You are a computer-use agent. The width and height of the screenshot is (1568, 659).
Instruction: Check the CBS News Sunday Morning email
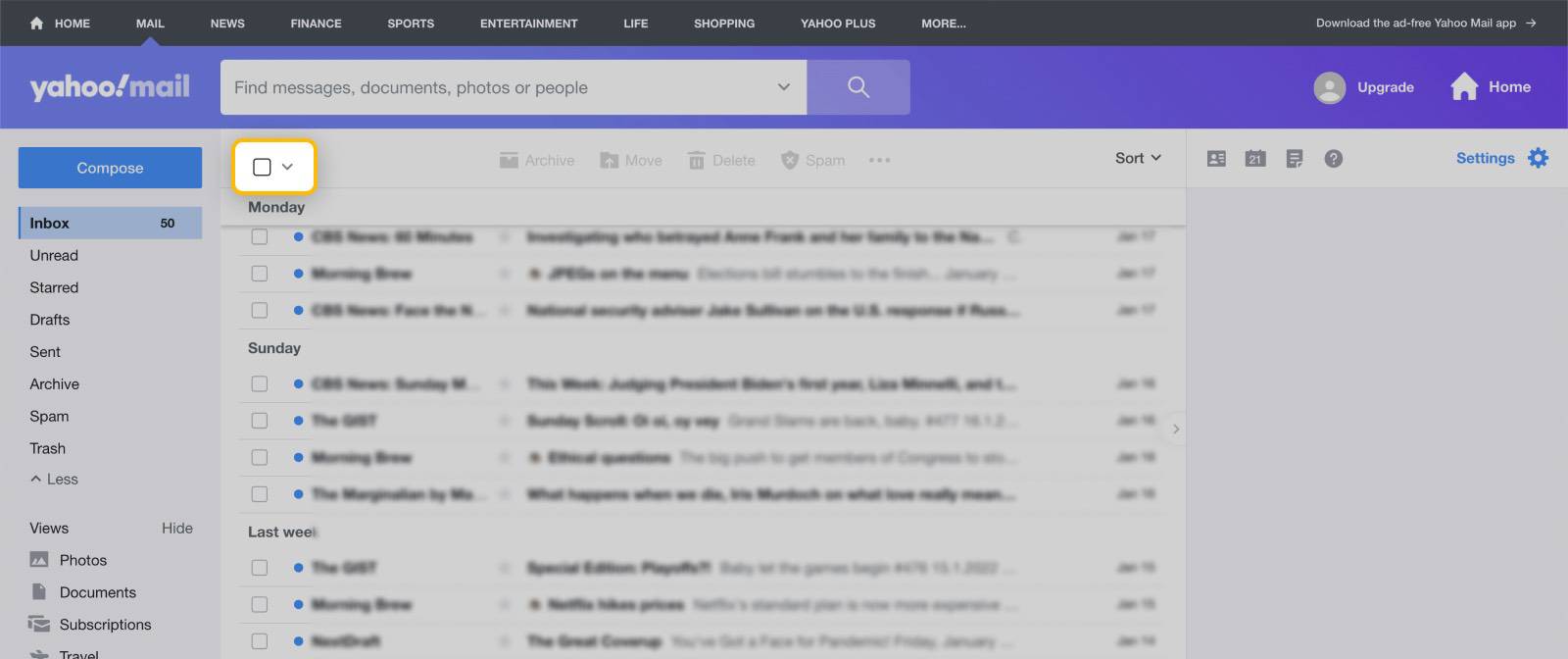pos(260,383)
